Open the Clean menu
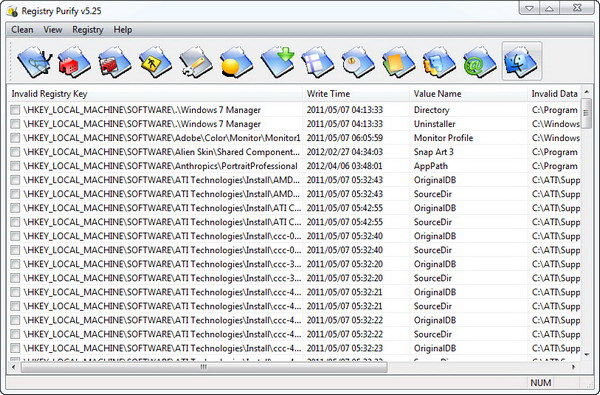 point(22,29)
